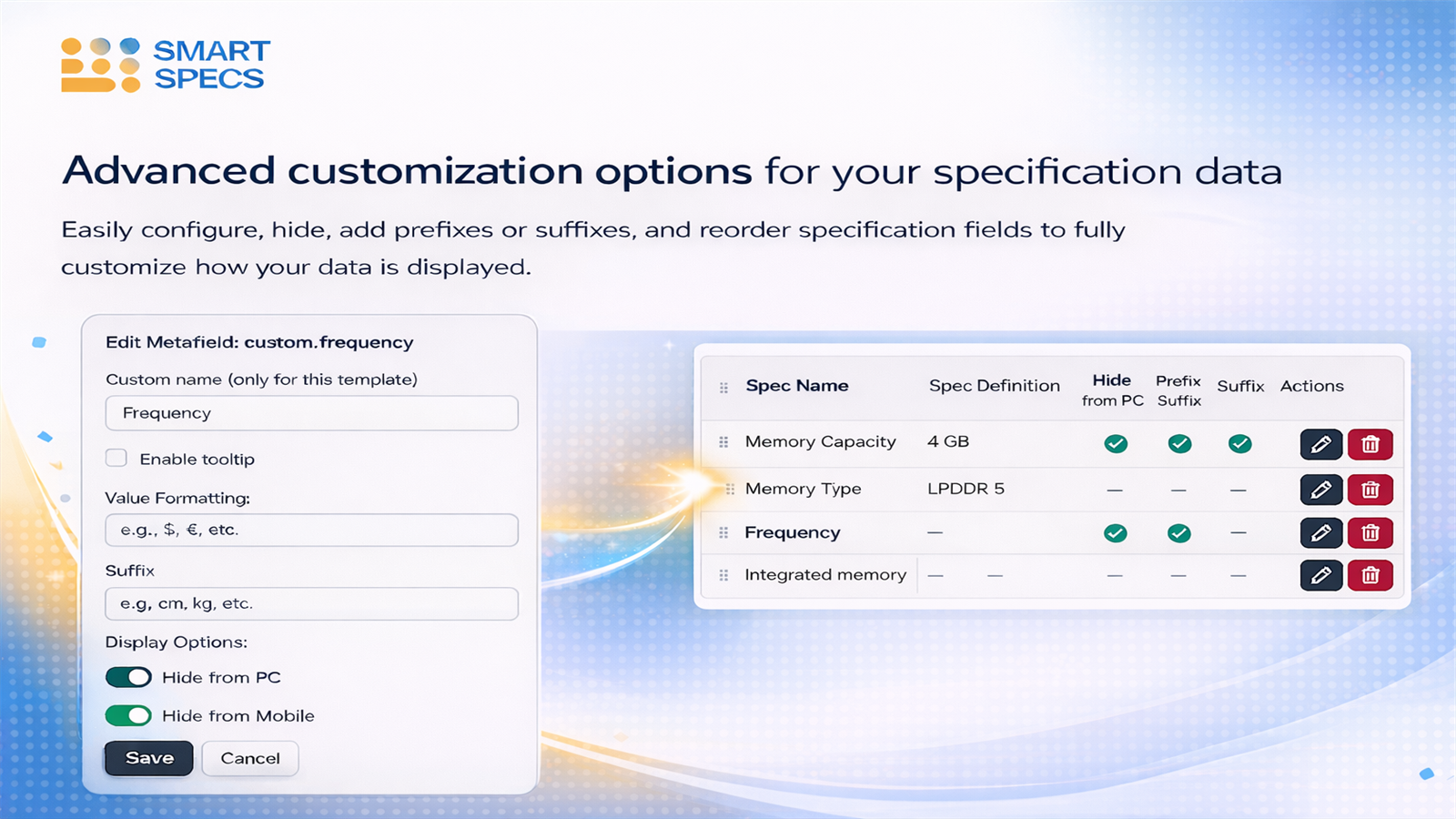
Task: Turn off Hide from Mobile switch
Action: 128,715
